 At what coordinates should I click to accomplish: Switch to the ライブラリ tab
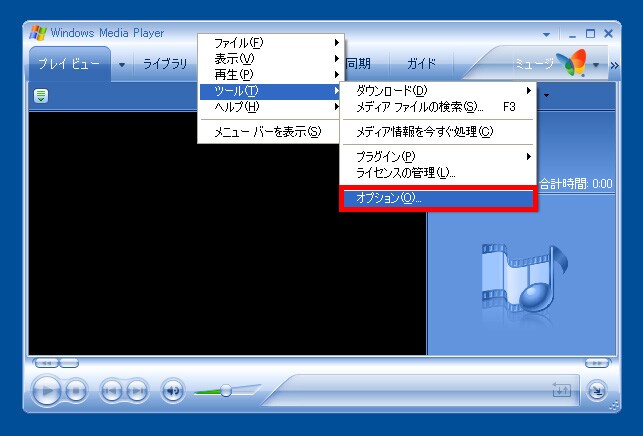pos(165,64)
